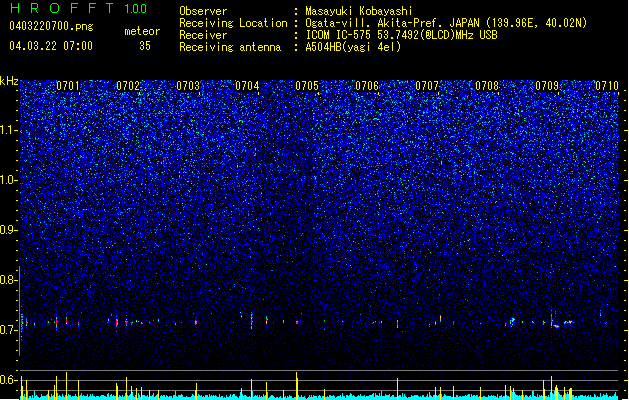
Task: Select the file name 0403220700.png
Action: click(51, 27)
